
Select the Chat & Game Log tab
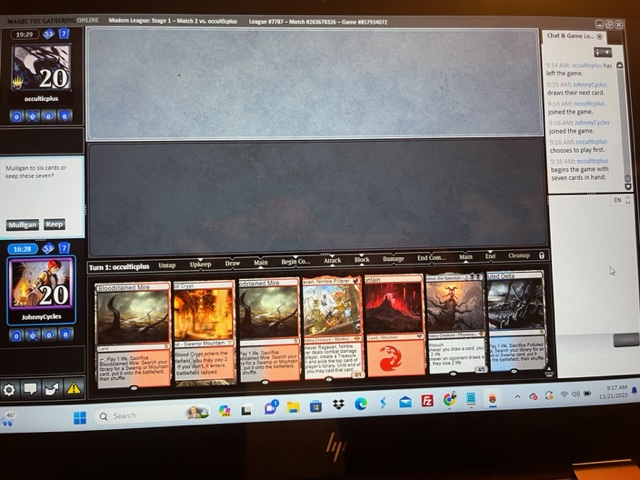571,35
